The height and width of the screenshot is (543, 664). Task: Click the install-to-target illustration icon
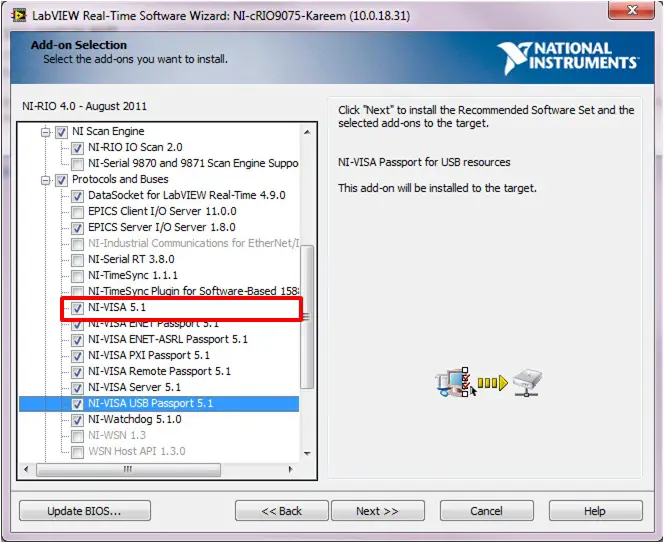click(x=489, y=382)
